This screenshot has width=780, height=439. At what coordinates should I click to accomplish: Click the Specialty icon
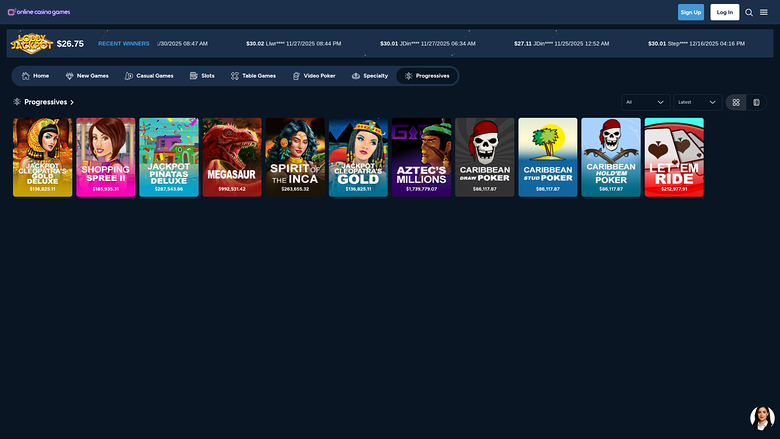[x=356, y=76]
